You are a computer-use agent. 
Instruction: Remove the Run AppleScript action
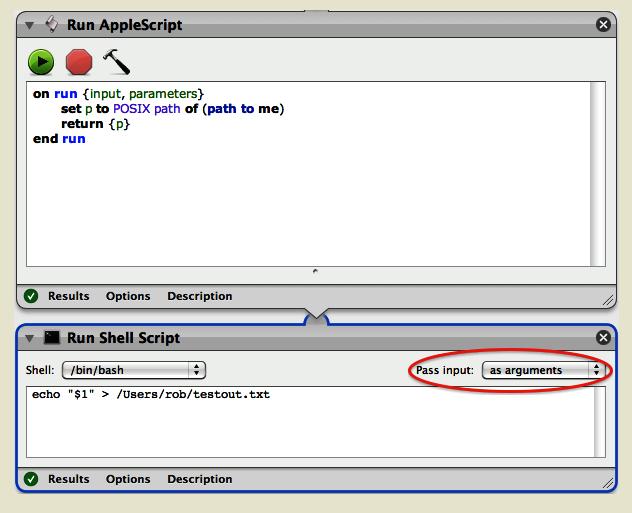point(603,25)
